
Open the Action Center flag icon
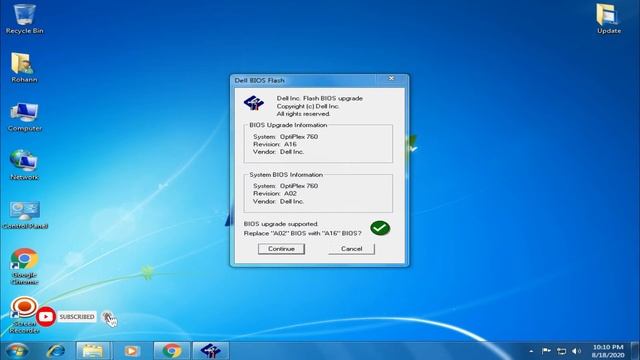[x=546, y=351]
